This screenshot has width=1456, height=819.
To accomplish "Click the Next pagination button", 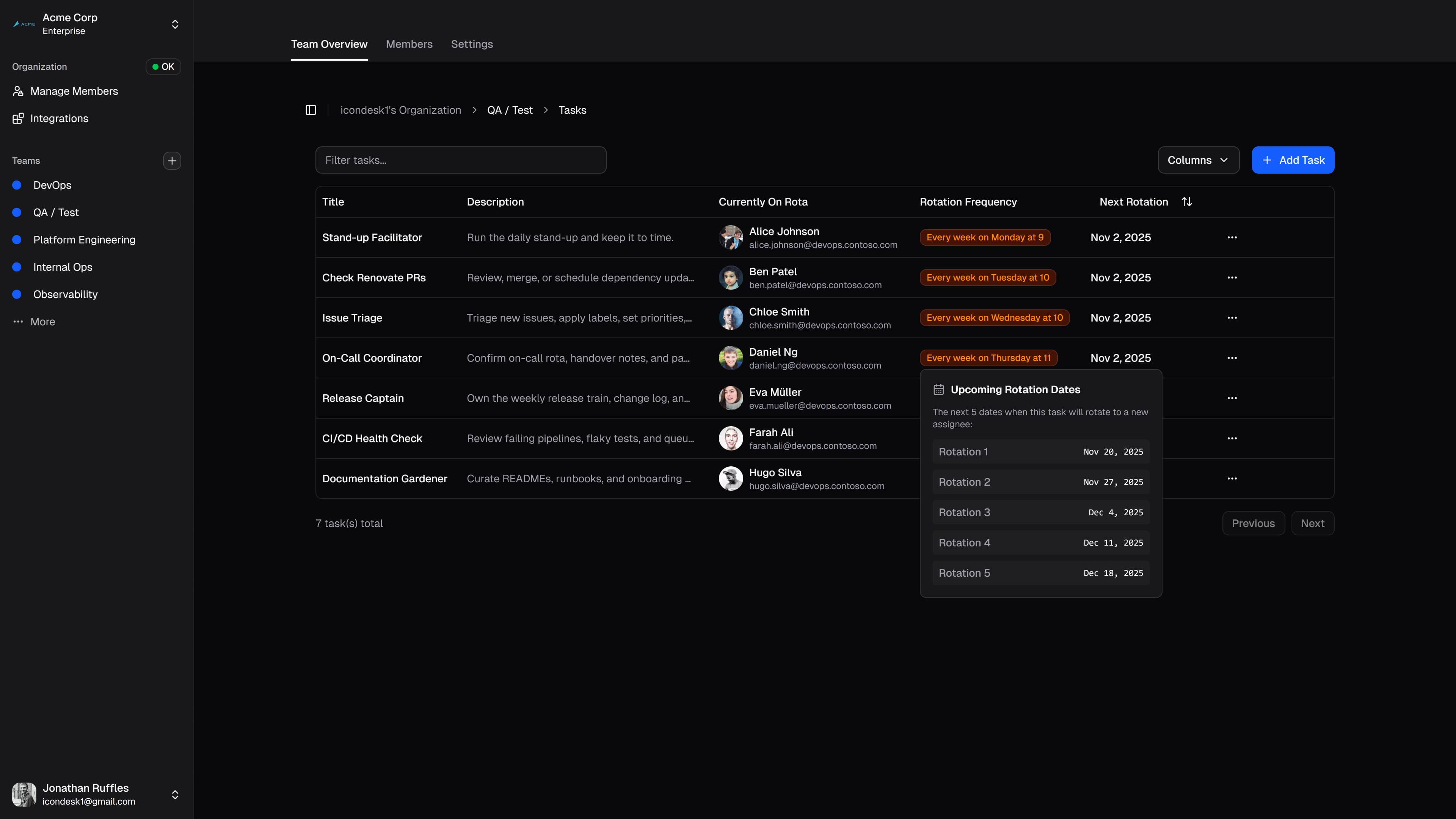I will tap(1312, 523).
